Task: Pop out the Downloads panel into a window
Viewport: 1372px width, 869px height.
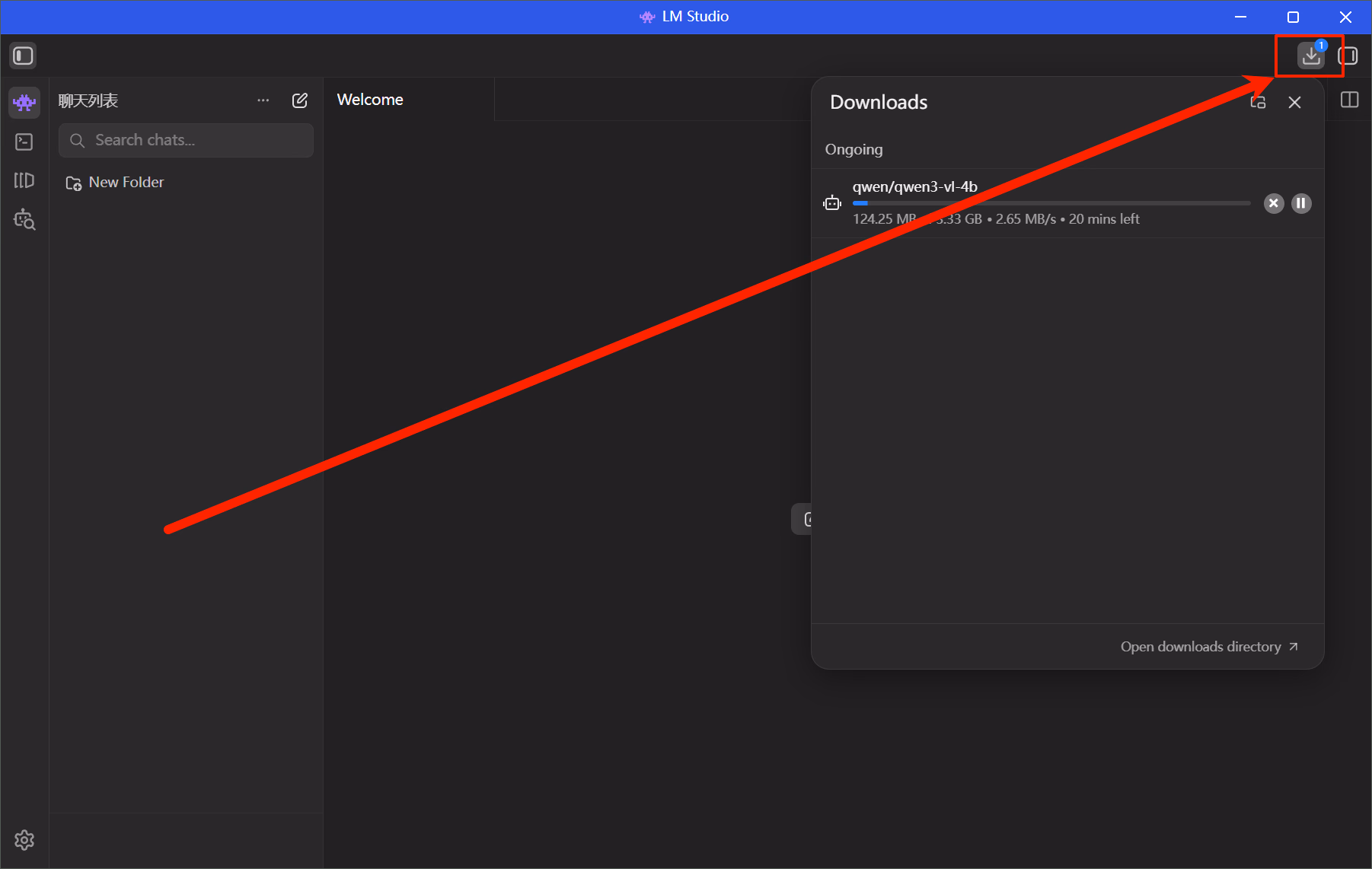Action: (1258, 102)
